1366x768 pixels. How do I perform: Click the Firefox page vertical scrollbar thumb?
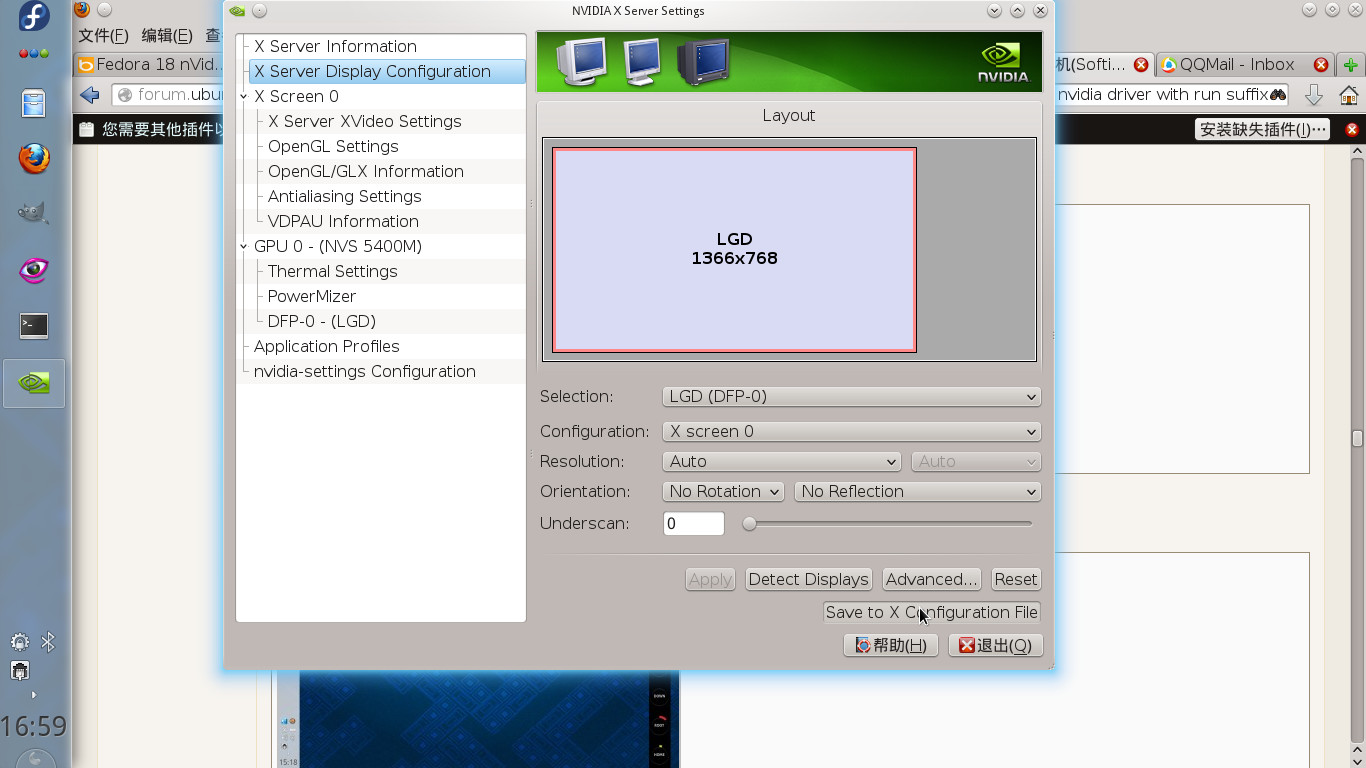click(x=1357, y=438)
